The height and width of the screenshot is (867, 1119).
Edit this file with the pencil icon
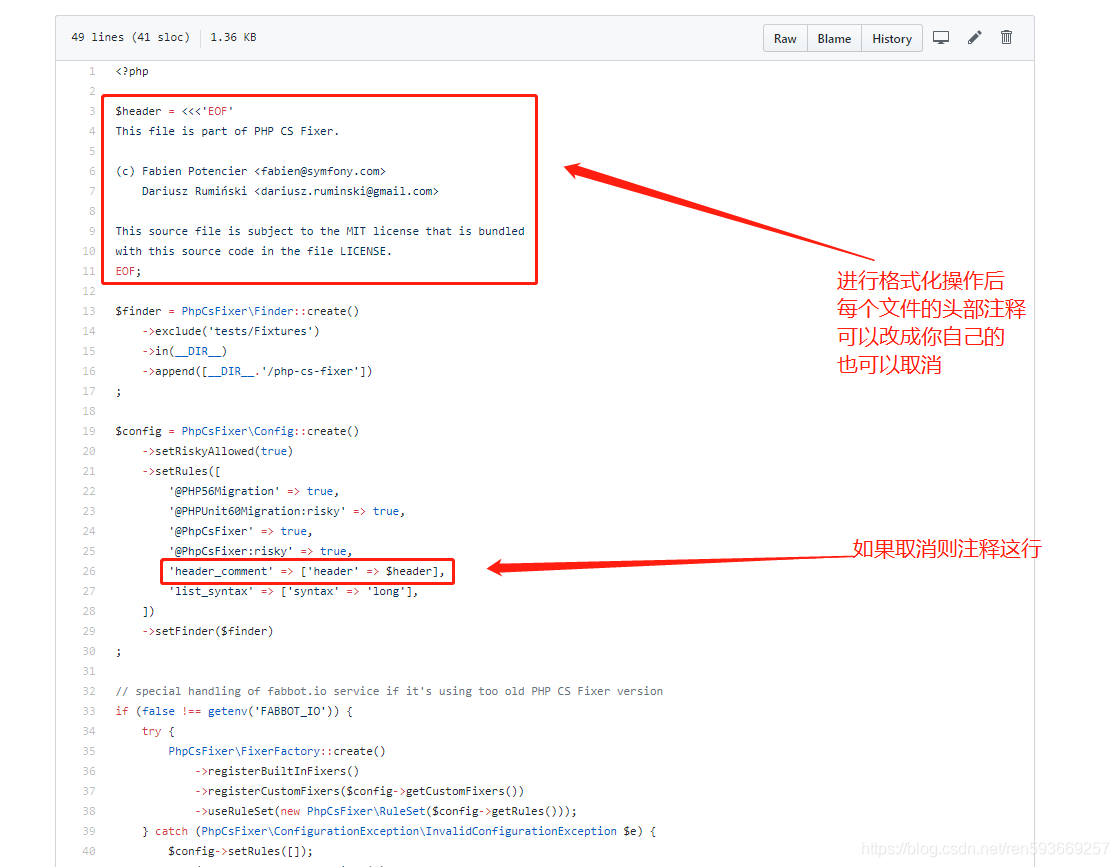974,38
